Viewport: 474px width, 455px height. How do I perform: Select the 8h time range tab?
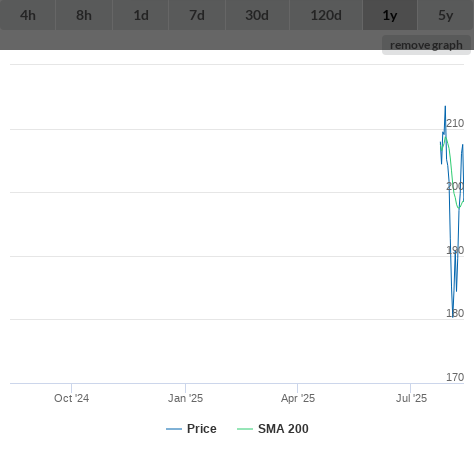point(84,15)
